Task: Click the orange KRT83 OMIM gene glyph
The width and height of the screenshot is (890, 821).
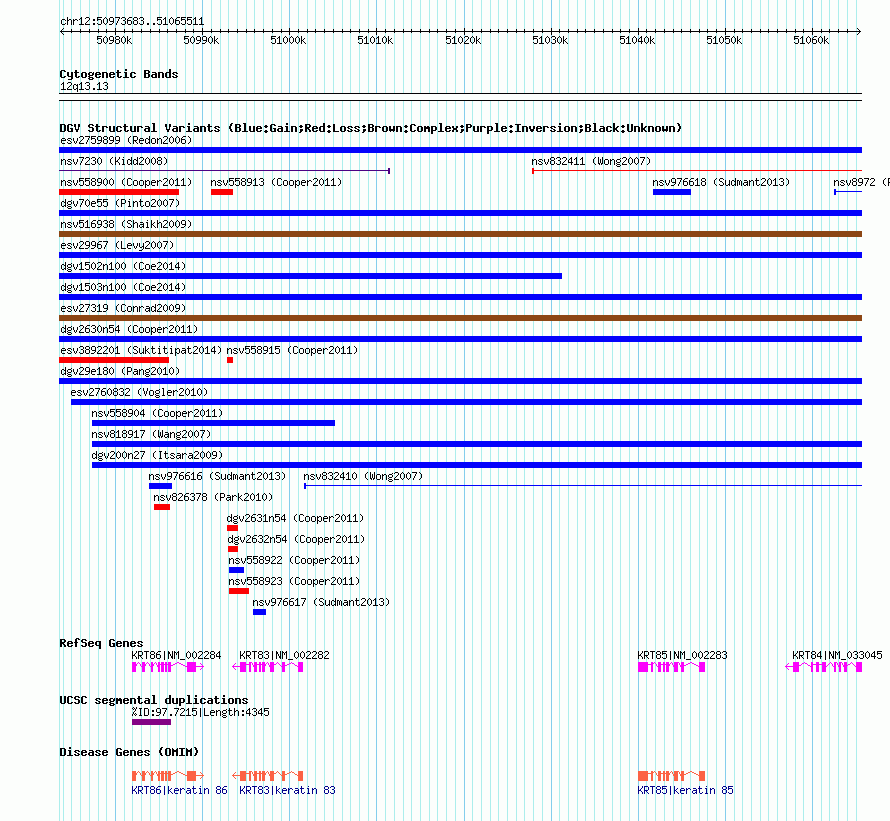Action: point(268,776)
